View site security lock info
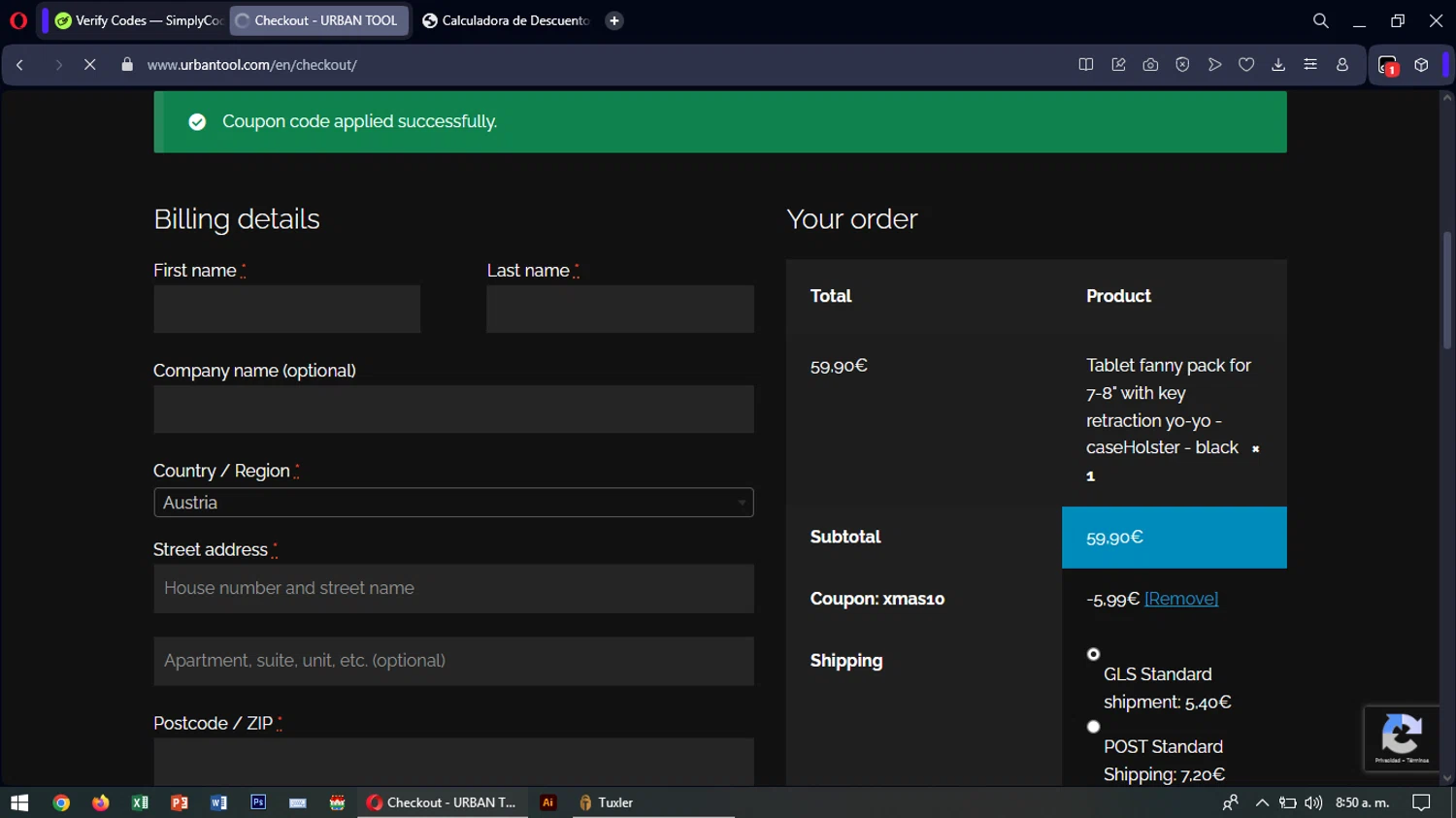The width and height of the screenshot is (1456, 818). click(127, 65)
